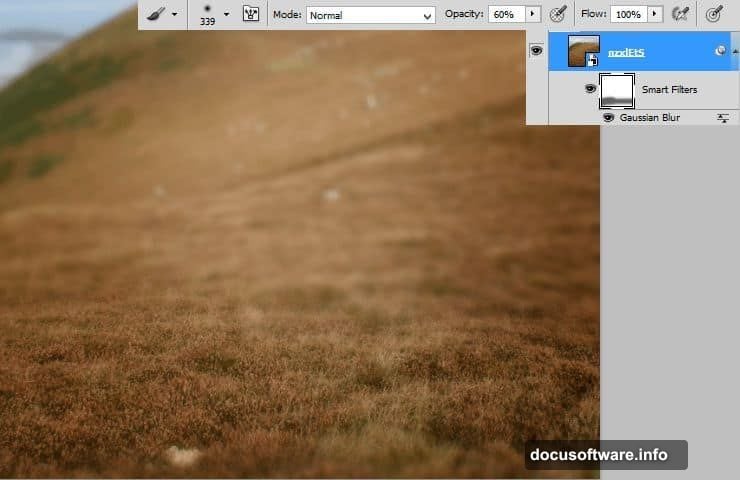Screen dimensions: 740x480
Task: Open the tool preset picker arrow
Action: [175, 15]
